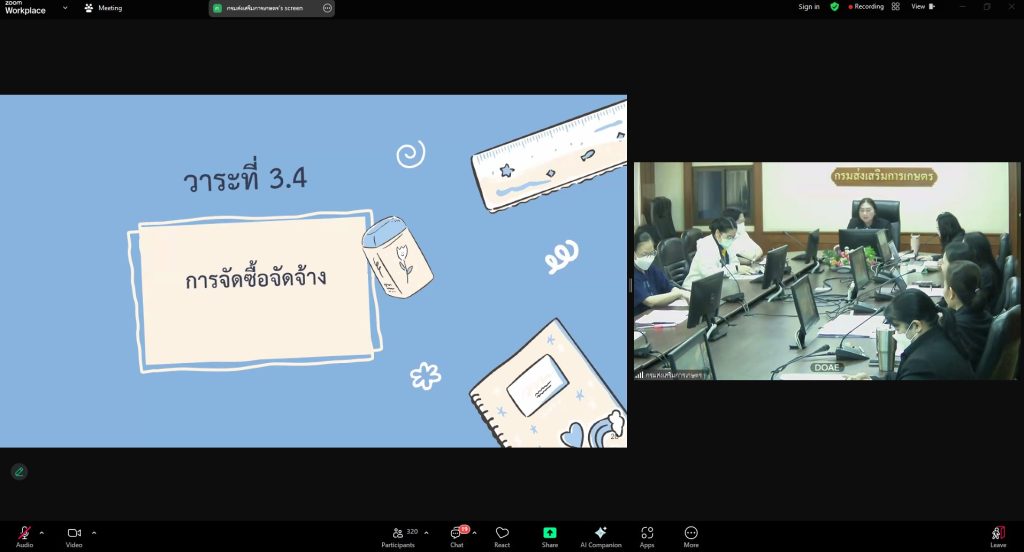Open the Meeting tab at top
The width and height of the screenshot is (1024, 552).
click(x=103, y=8)
